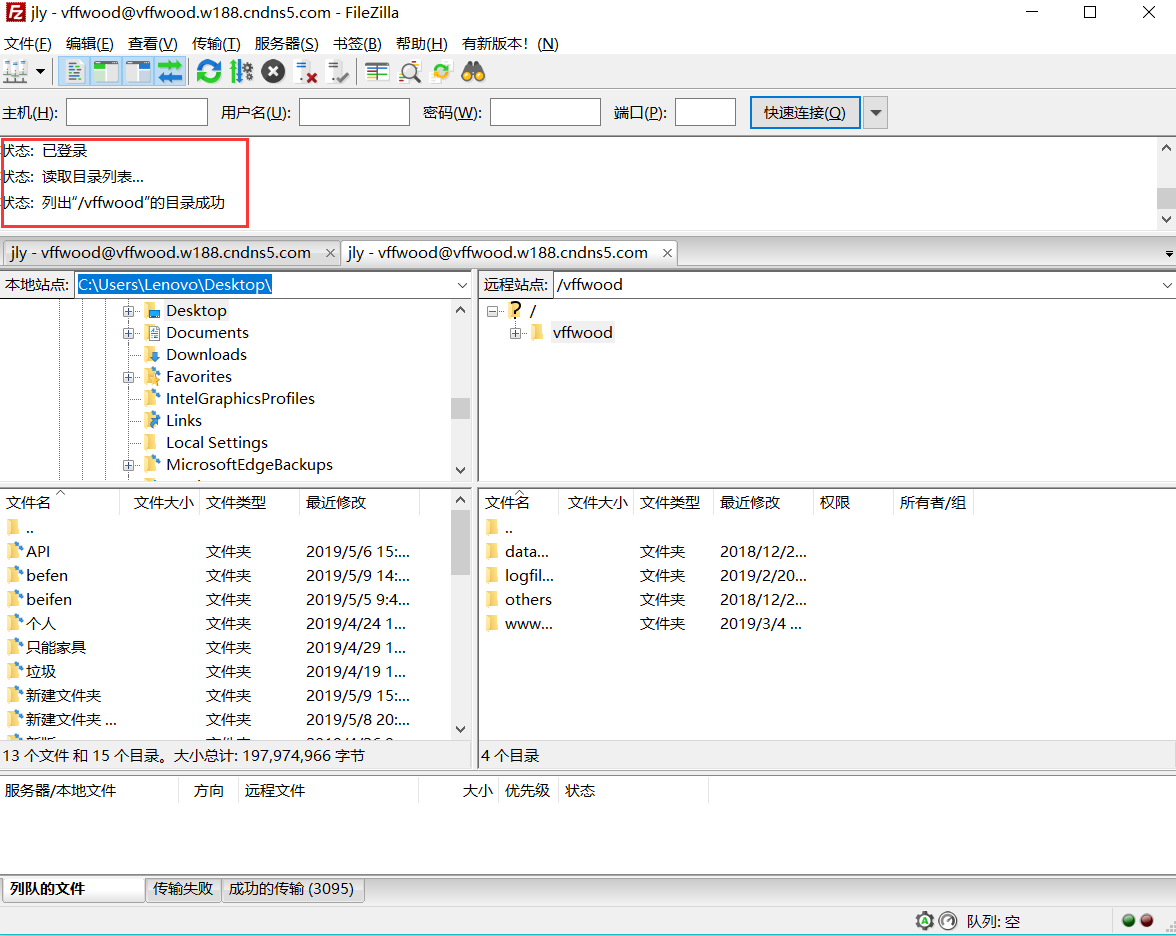Reconnect to the last server
The image size is (1176, 936).
[338, 72]
